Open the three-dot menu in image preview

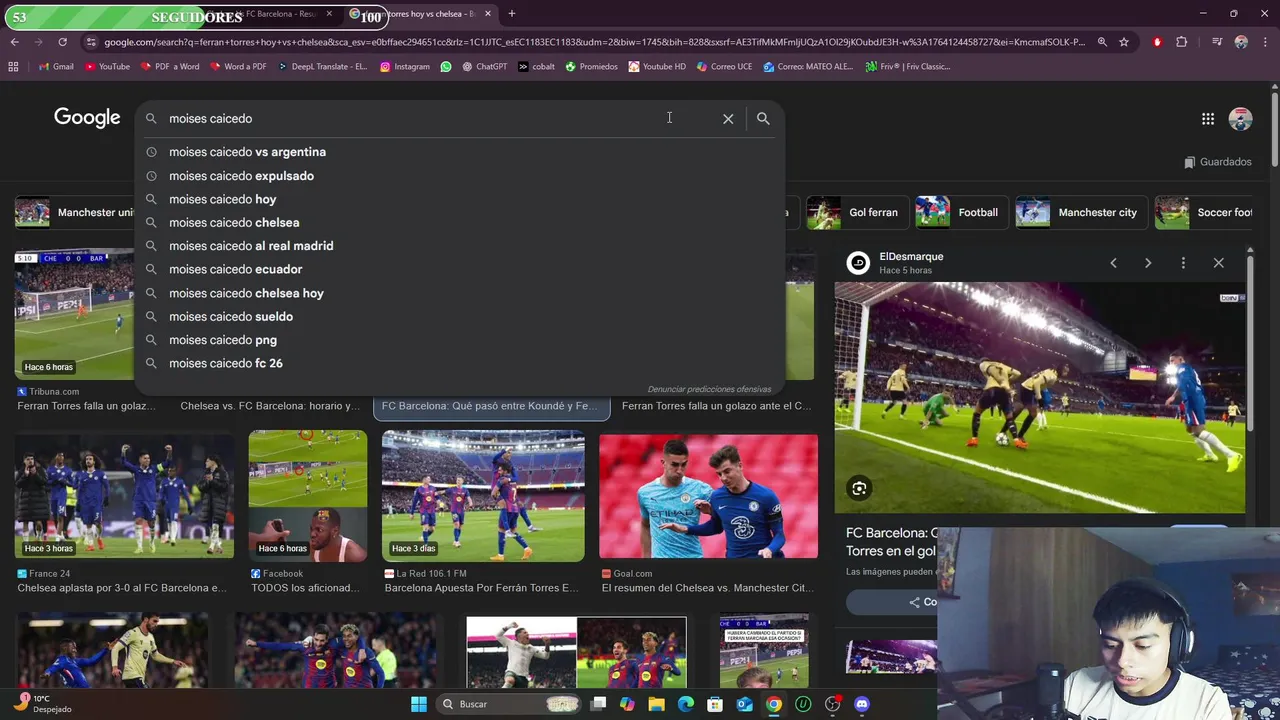point(1183,263)
